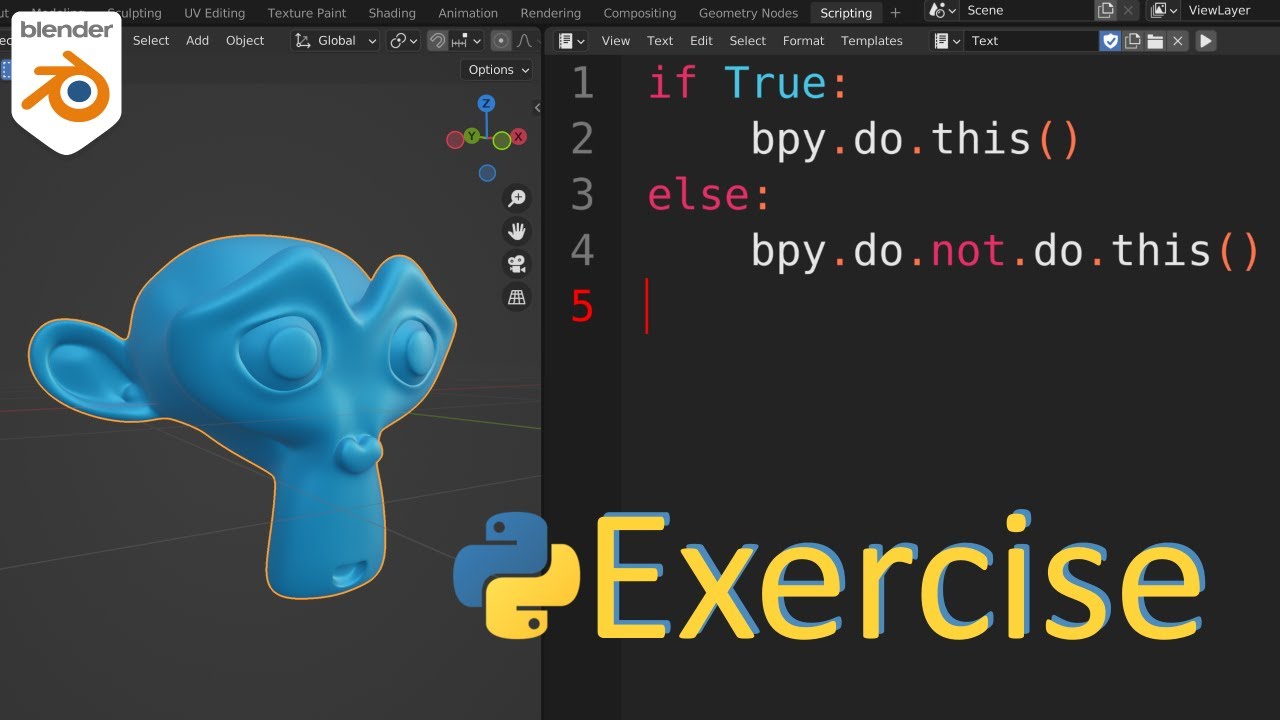Image resolution: width=1280 pixels, height=720 pixels.
Task: Open a text file with the folder icon
Action: [1155, 41]
